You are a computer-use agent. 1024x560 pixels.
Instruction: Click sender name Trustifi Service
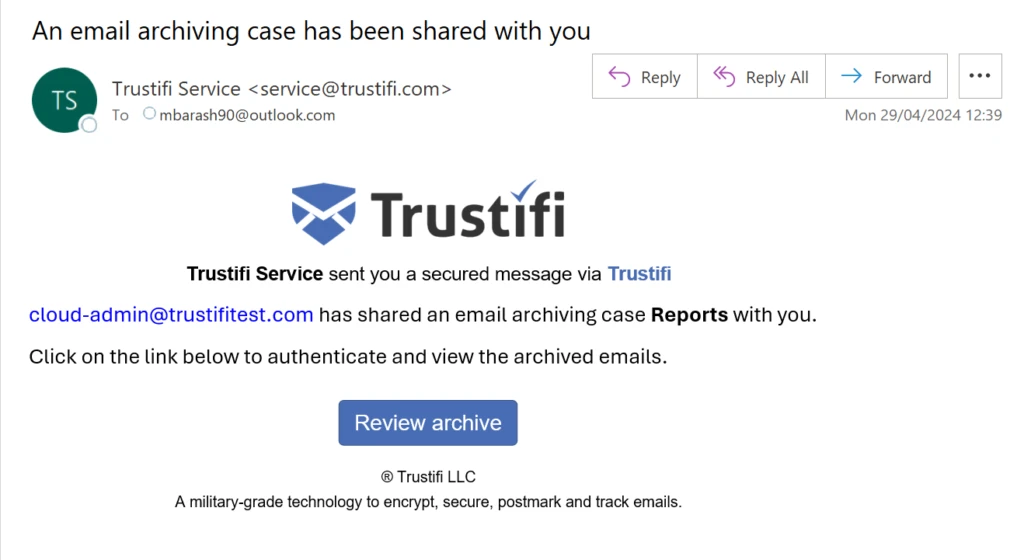point(176,89)
